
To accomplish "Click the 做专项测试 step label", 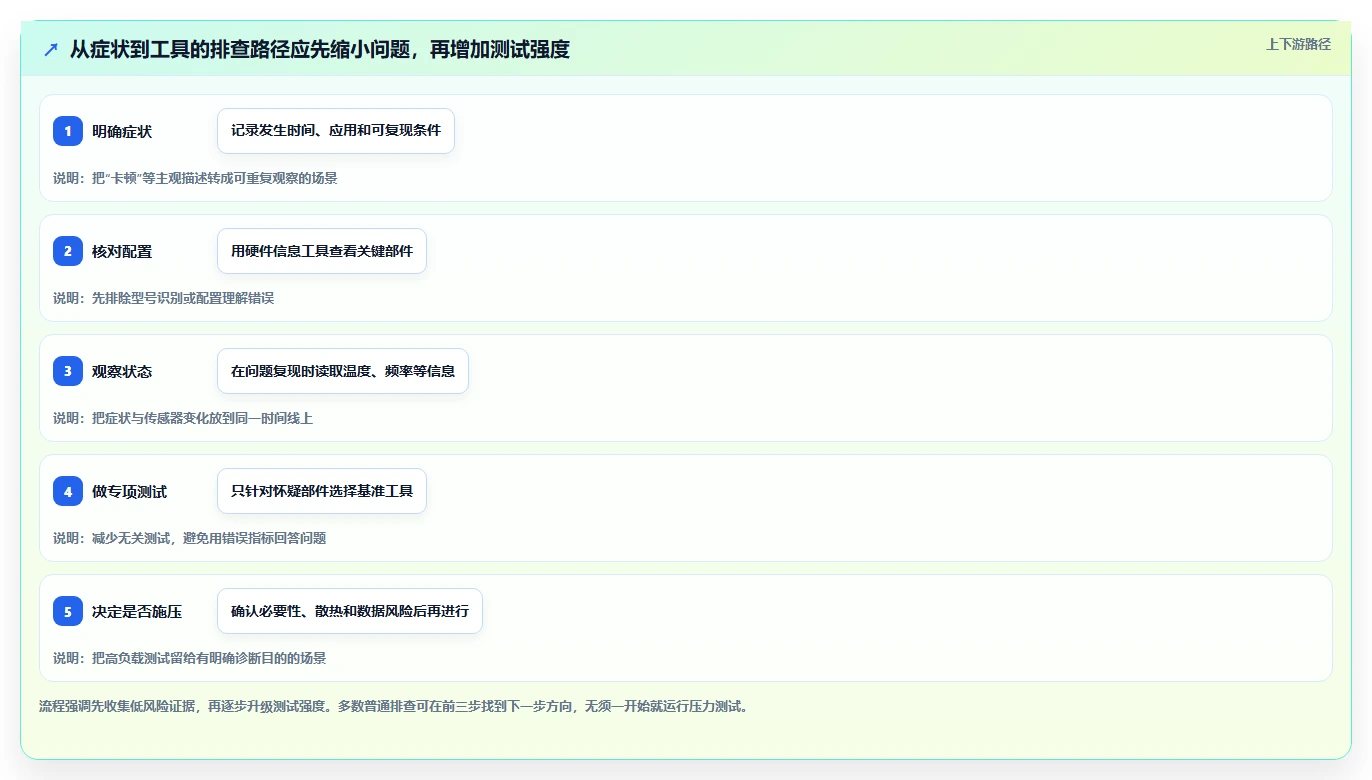I will (x=130, y=491).
